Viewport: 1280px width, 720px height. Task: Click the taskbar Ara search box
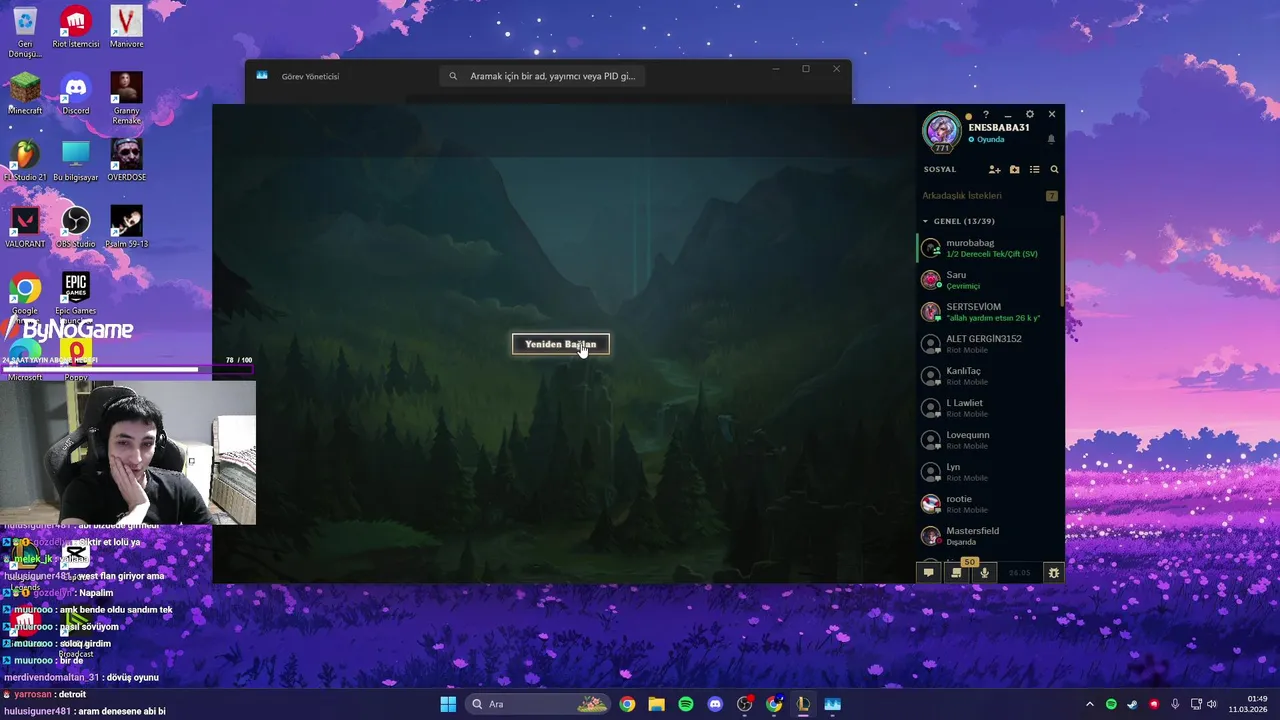[x=538, y=704]
